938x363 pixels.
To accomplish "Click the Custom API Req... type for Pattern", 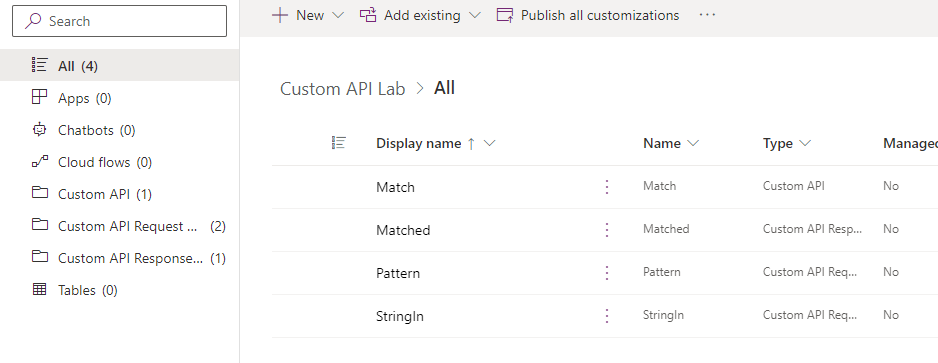I will [810, 272].
